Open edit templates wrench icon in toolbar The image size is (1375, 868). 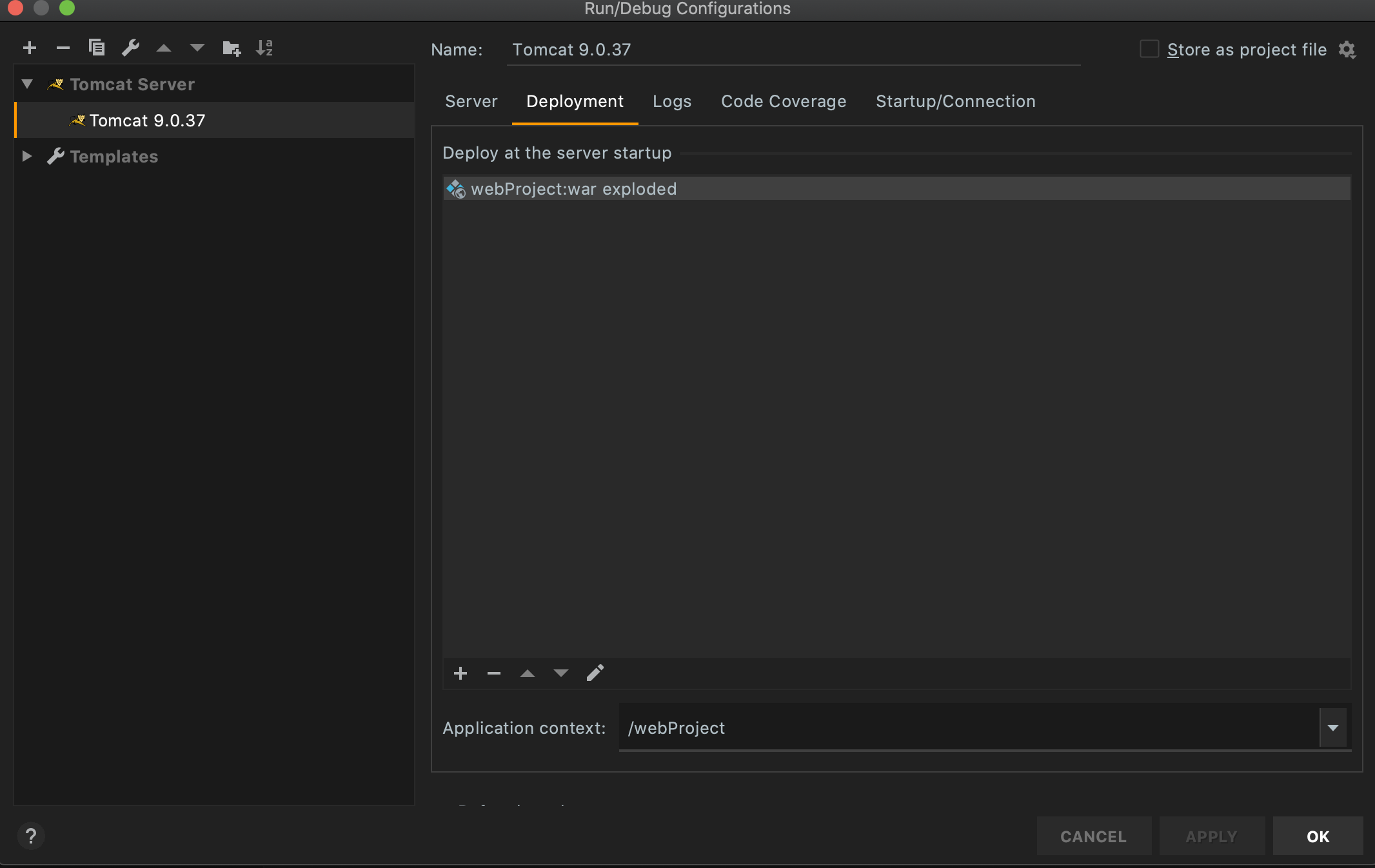tap(131, 48)
